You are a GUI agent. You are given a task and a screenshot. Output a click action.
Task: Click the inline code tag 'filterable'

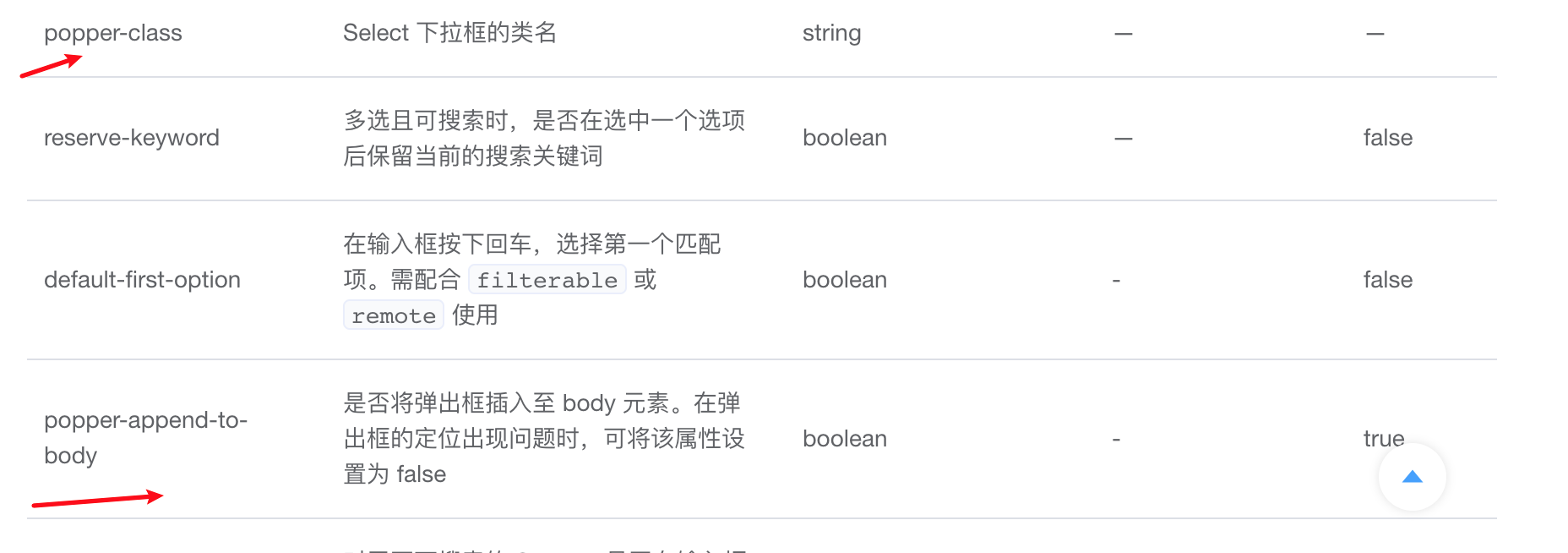(x=546, y=279)
